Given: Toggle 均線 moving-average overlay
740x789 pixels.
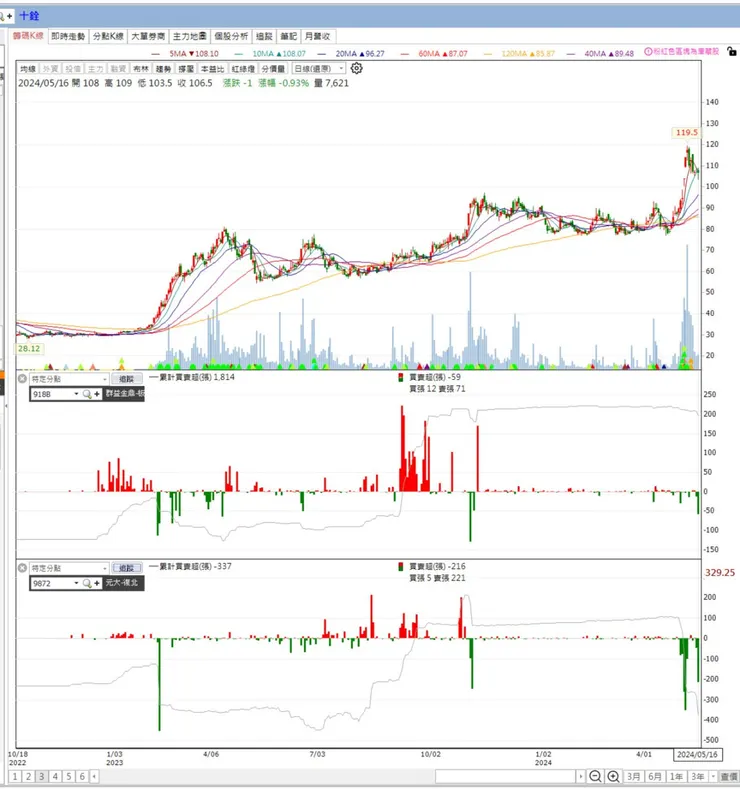Looking at the screenshot, I should coord(28,68).
